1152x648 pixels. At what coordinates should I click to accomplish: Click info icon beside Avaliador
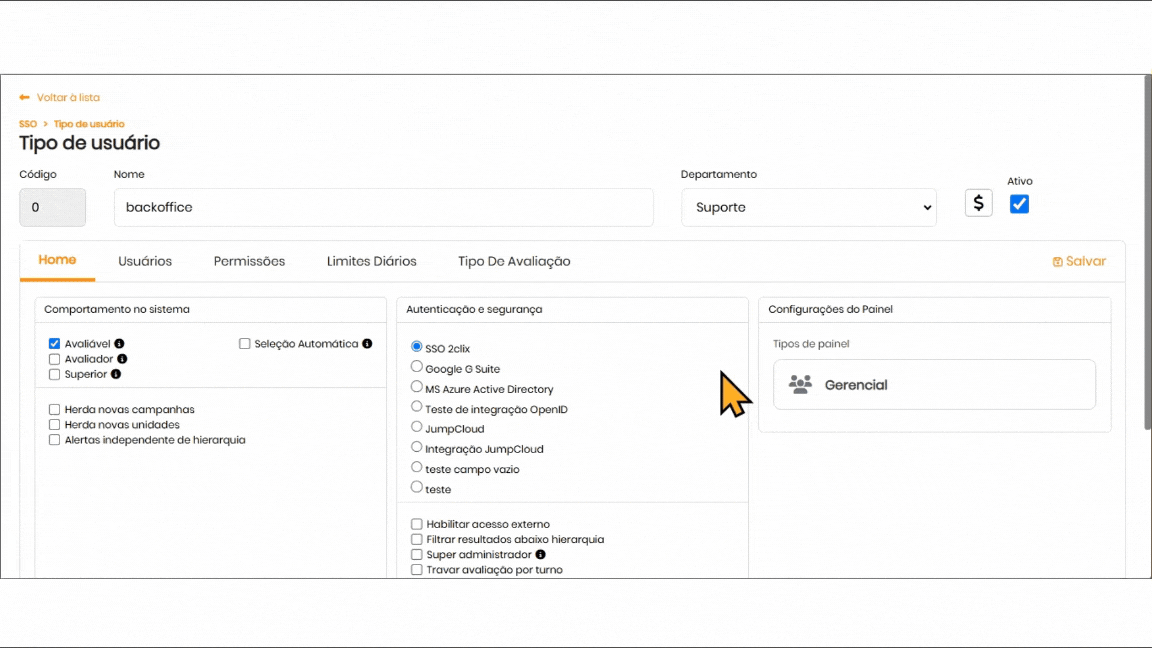(x=122, y=359)
